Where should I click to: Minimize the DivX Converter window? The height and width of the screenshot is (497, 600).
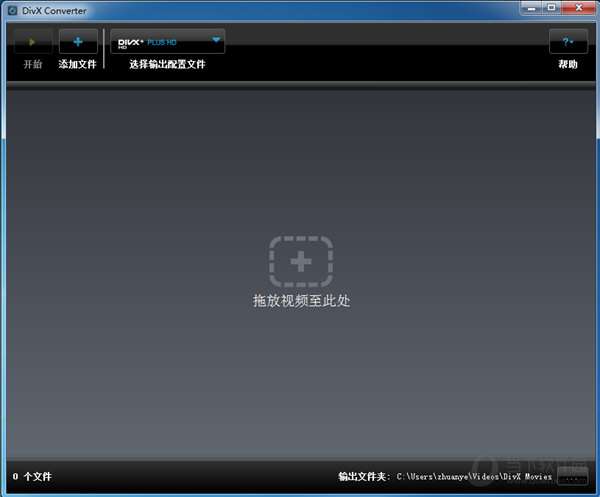[x=532, y=8]
